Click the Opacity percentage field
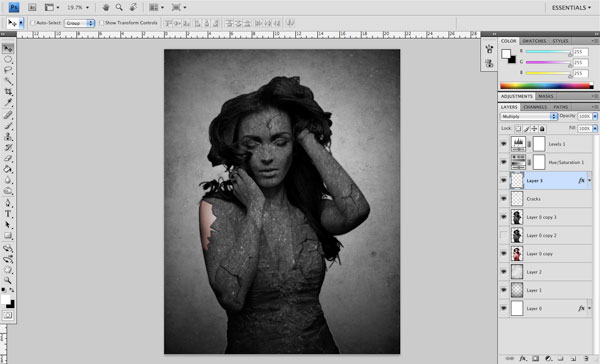The width and height of the screenshot is (600, 364). point(584,116)
